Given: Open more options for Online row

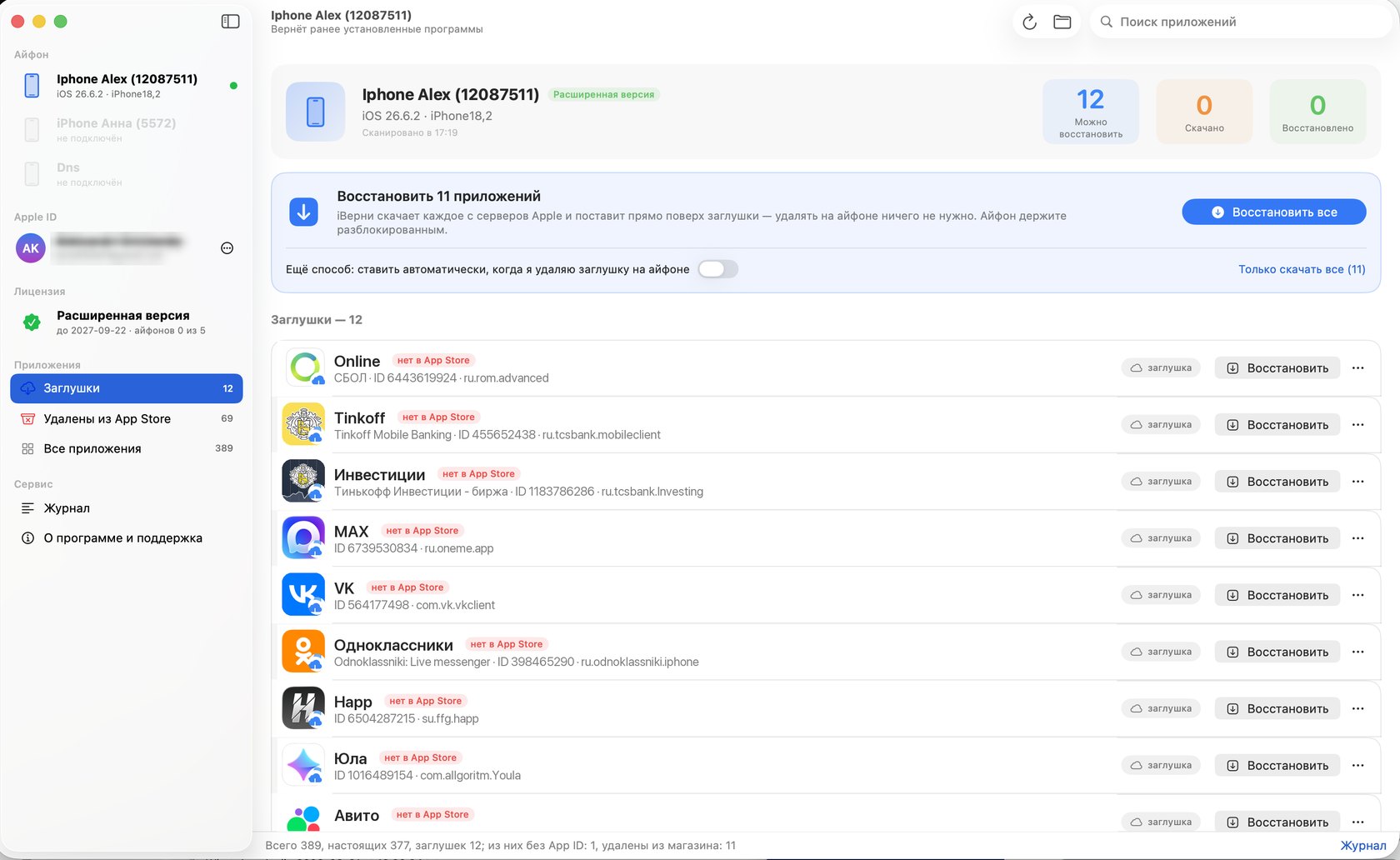Looking at the screenshot, I should (1357, 367).
